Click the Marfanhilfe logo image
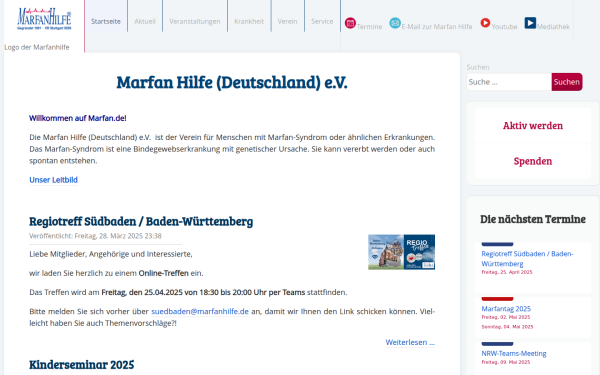This screenshot has height=375, width=600. click(x=44, y=19)
